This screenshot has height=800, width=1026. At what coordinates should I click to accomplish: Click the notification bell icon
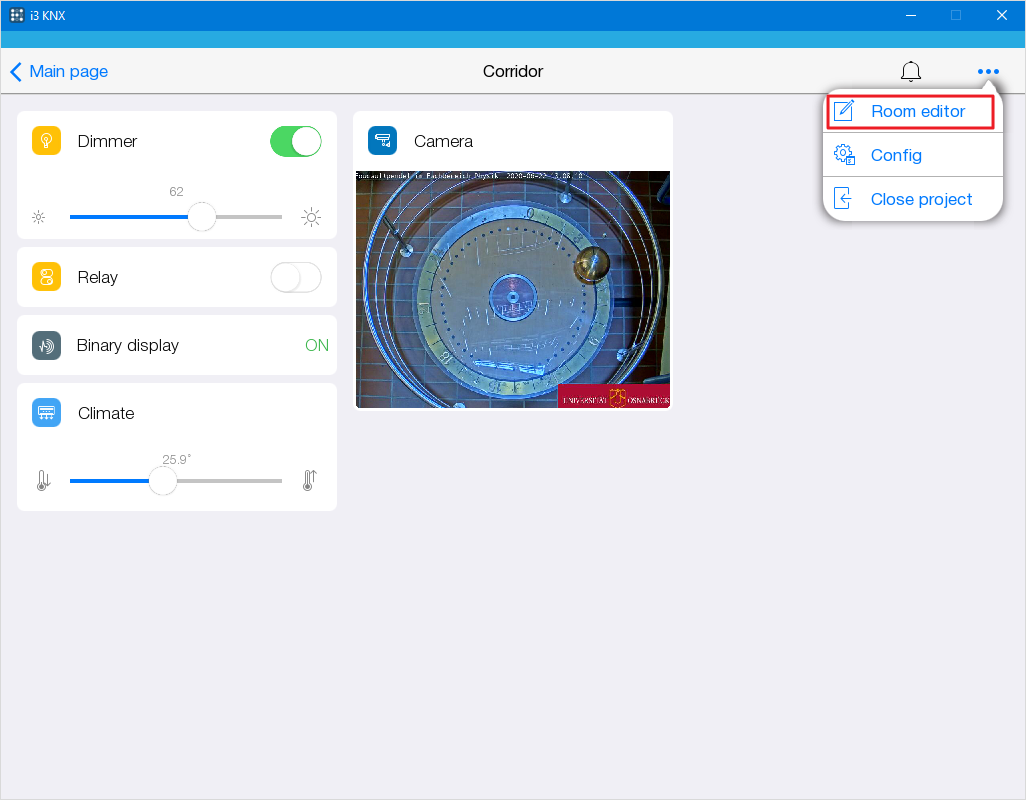click(x=910, y=72)
